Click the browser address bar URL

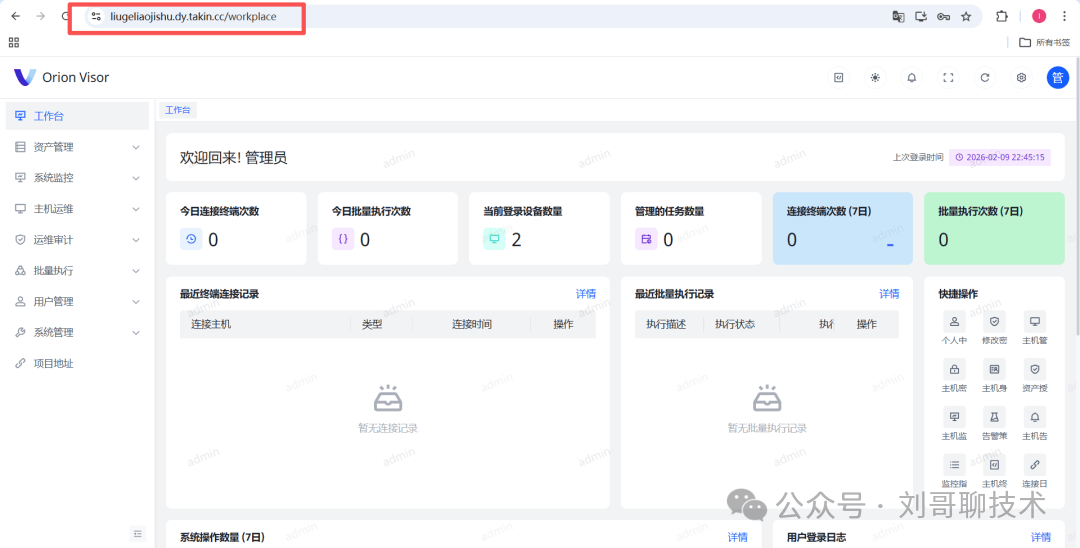pyautogui.click(x=193, y=17)
